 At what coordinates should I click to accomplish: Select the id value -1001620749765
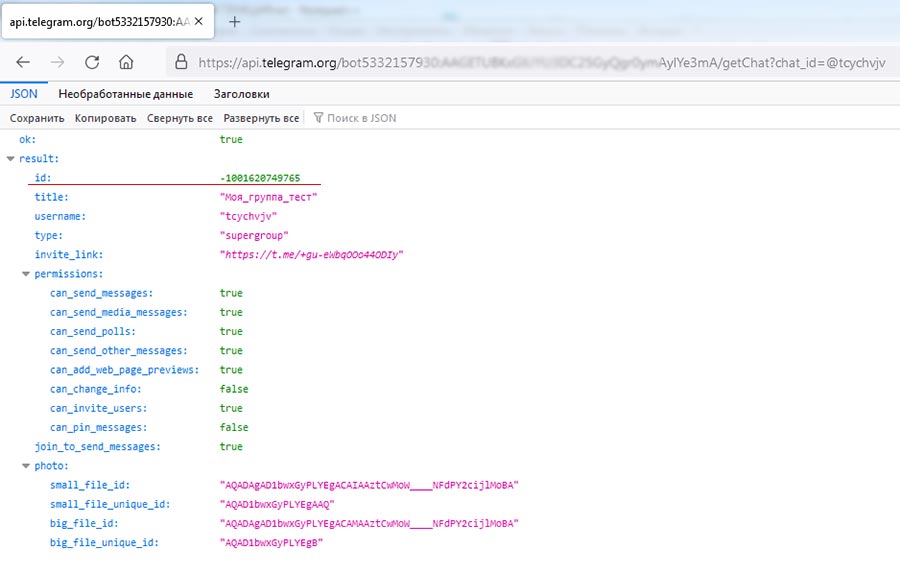pyautogui.click(x=260, y=178)
